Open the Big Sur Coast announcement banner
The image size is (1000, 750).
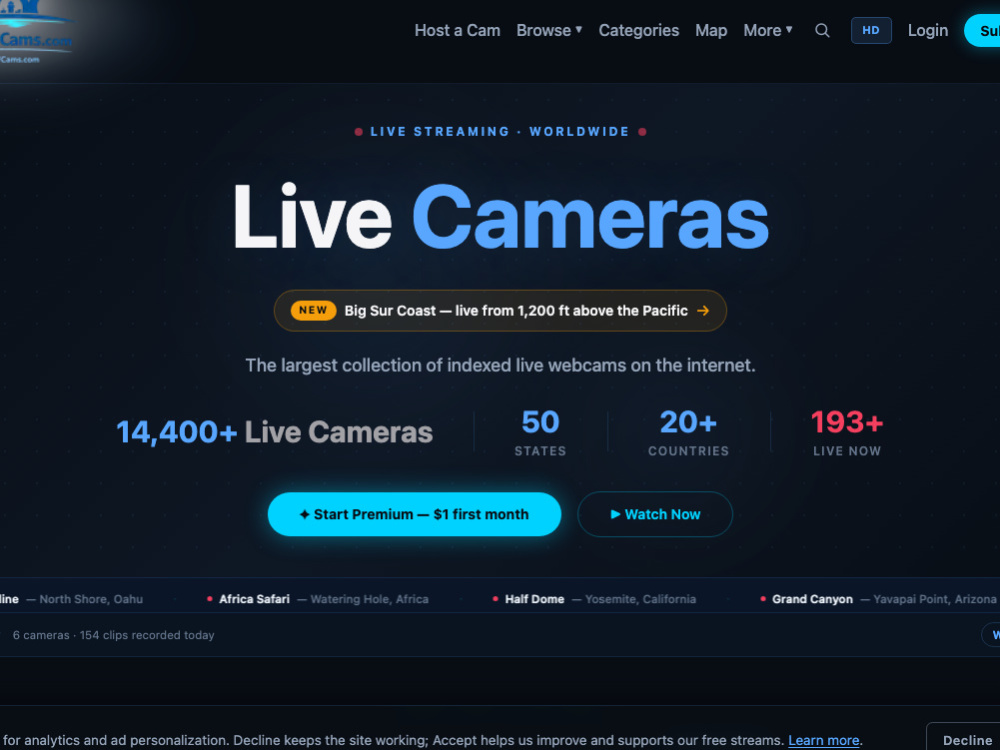point(500,311)
